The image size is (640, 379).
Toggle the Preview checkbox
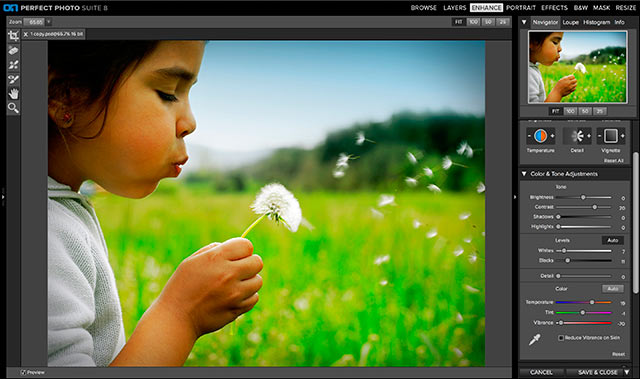23,372
